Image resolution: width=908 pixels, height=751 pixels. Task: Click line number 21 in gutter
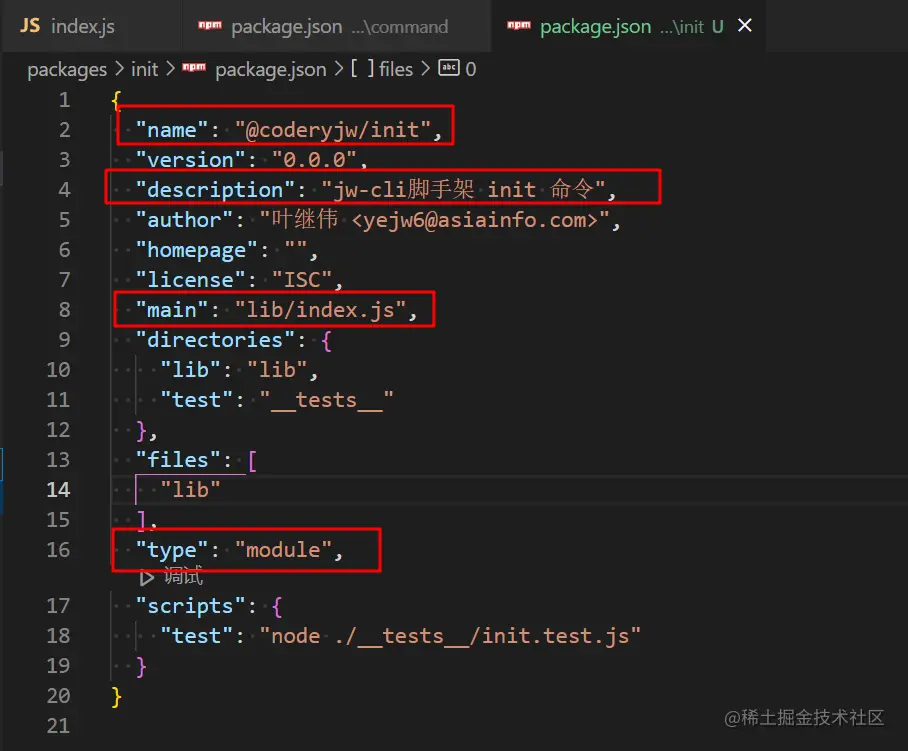click(58, 726)
